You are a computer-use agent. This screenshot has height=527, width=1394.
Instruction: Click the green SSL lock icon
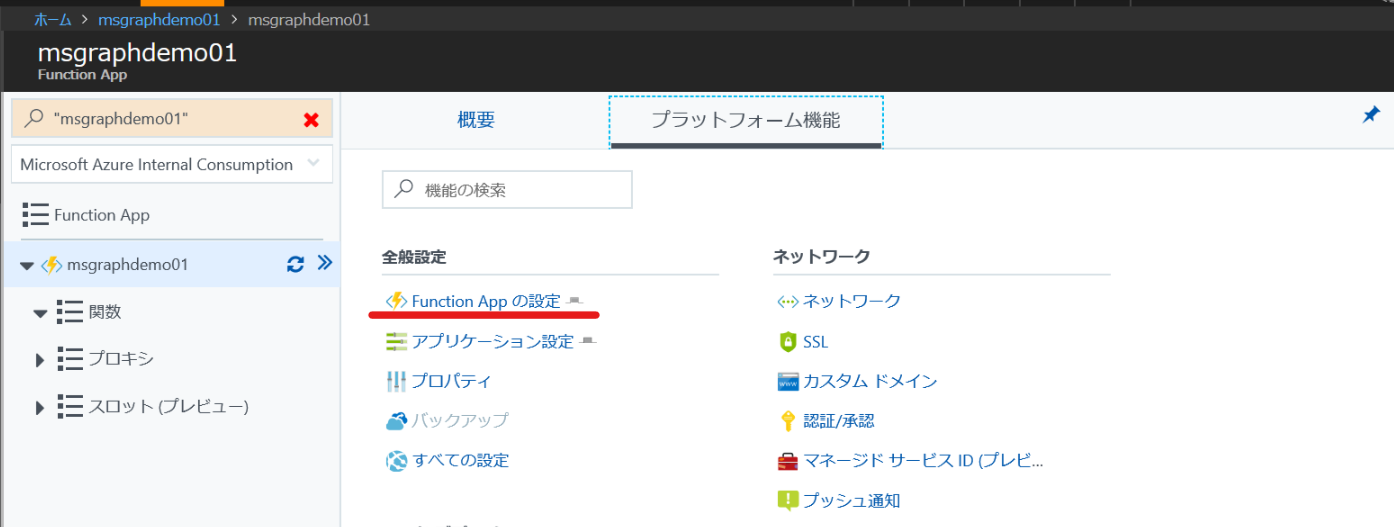[788, 342]
